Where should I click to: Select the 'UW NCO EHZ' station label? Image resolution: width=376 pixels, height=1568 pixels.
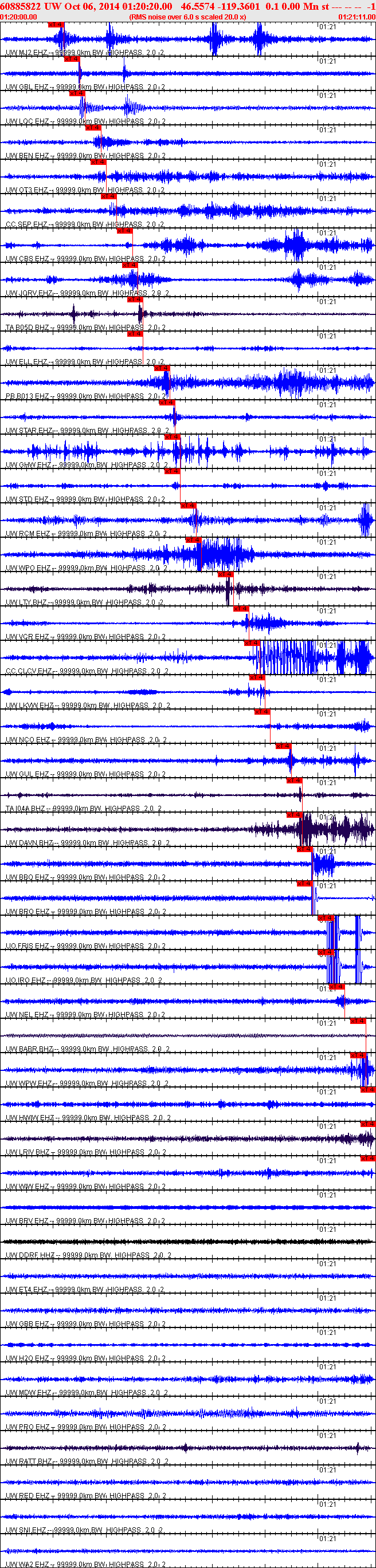[x=28, y=741]
